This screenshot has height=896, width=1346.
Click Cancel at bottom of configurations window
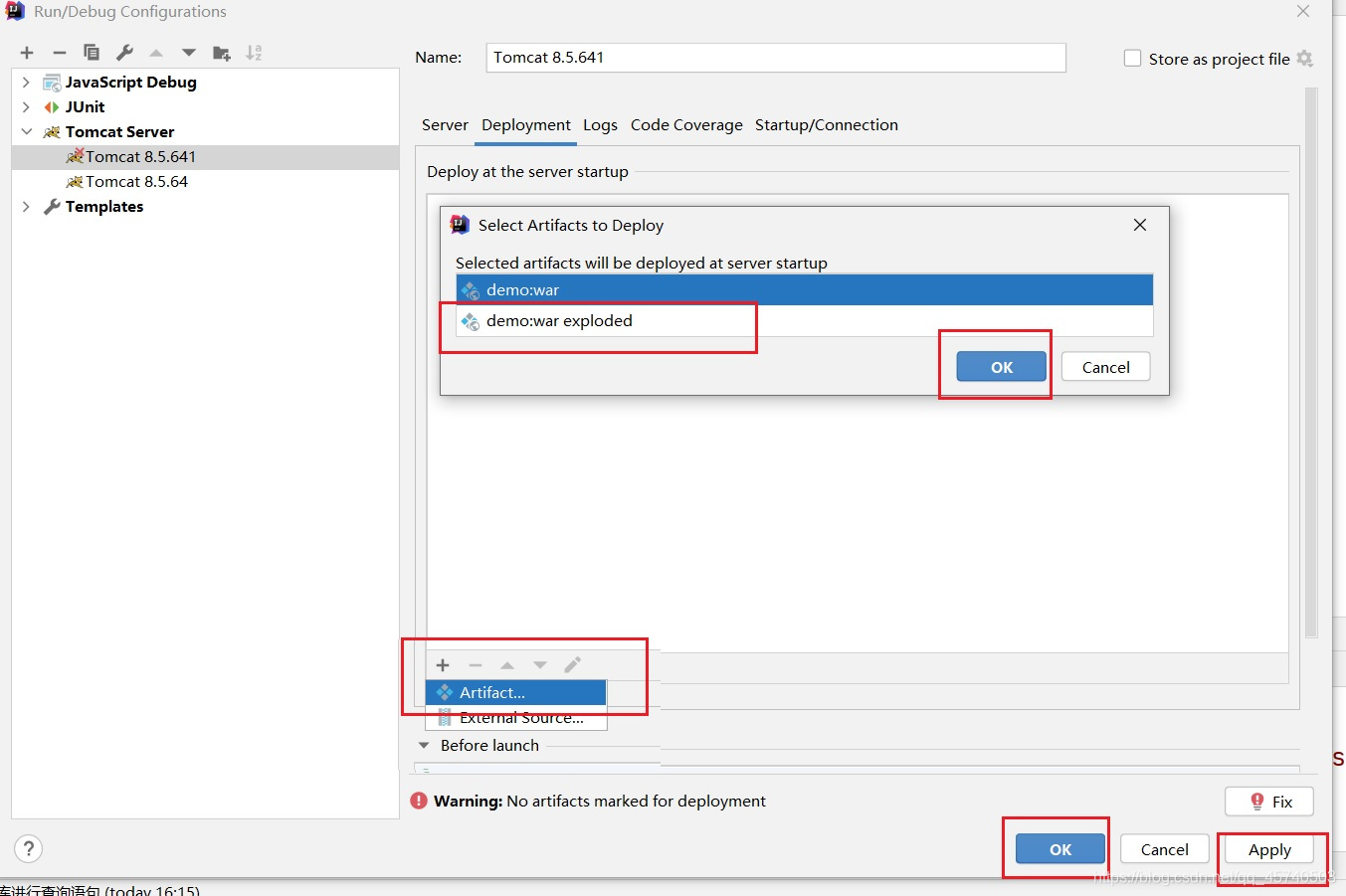pyautogui.click(x=1165, y=849)
